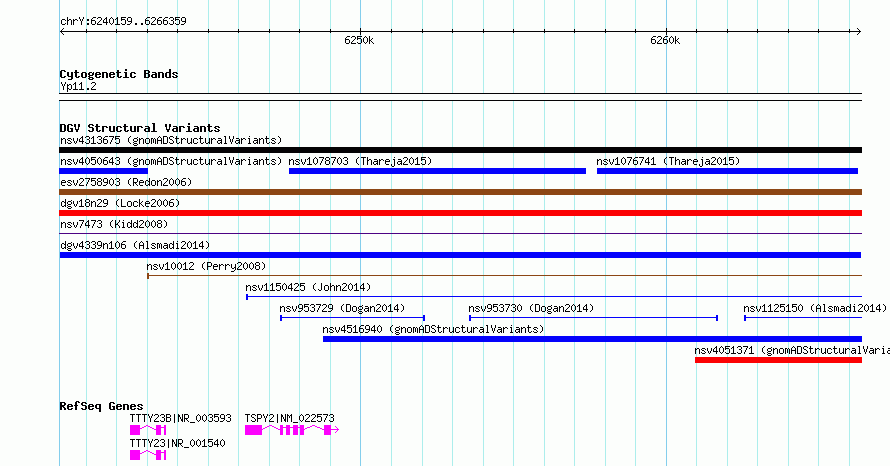The image size is (890, 466).
Task: Click the black nsv4313675 variant bar
Action: coord(460,150)
